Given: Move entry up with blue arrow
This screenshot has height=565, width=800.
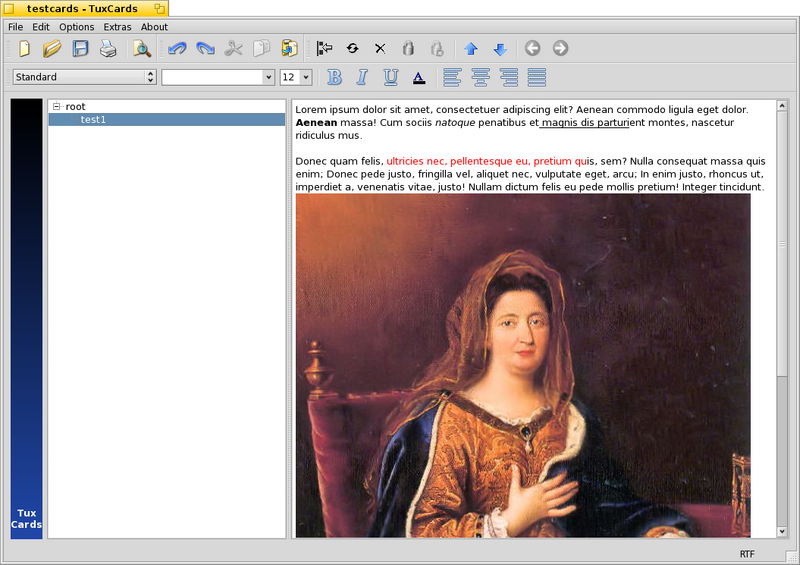Looking at the screenshot, I should click(x=471, y=49).
